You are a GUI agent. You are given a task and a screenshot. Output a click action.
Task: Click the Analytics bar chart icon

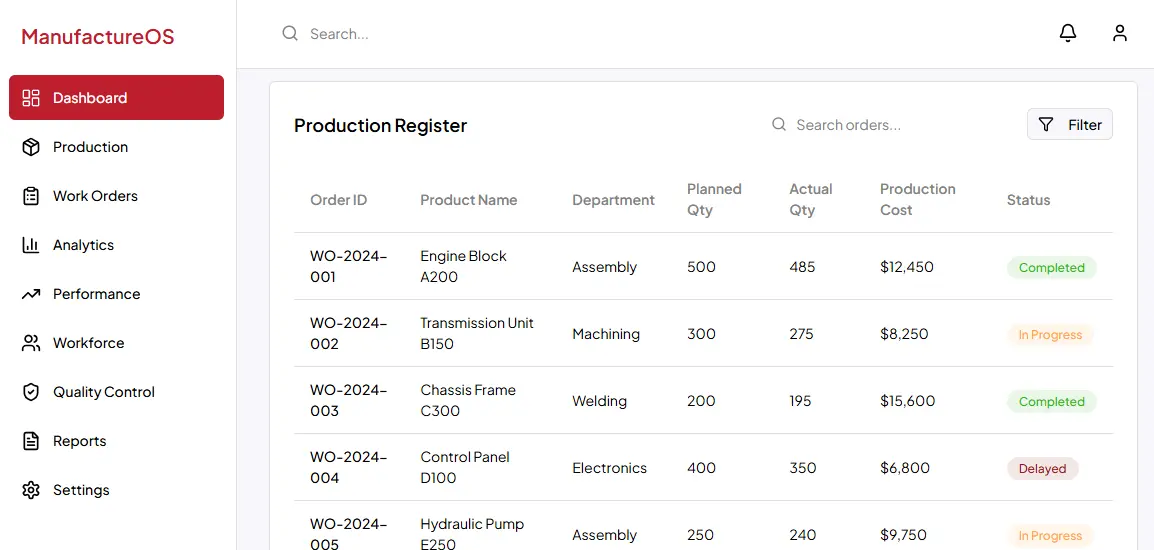31,245
